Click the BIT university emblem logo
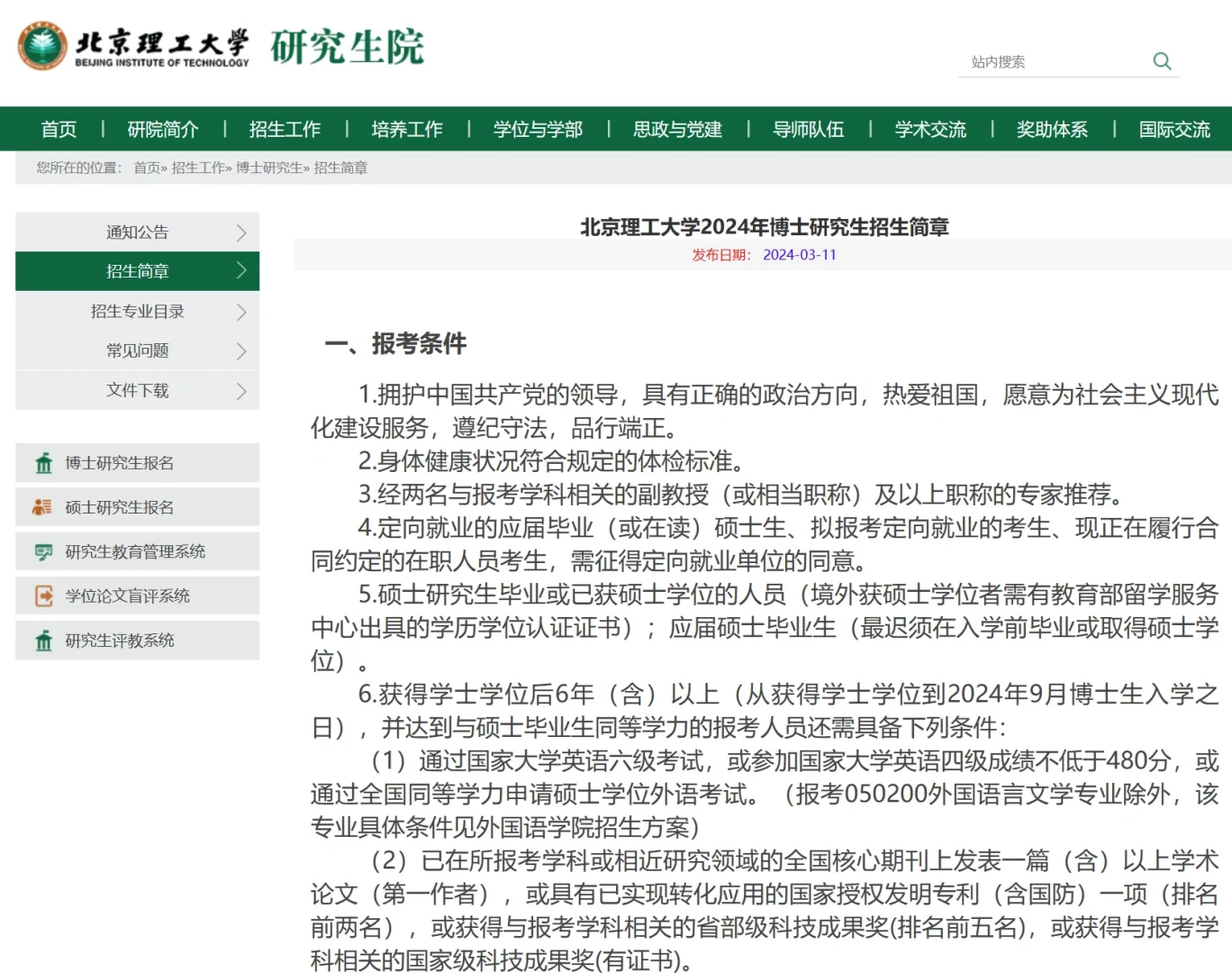Image resolution: width=1232 pixels, height=973 pixels. pyautogui.click(x=42, y=46)
